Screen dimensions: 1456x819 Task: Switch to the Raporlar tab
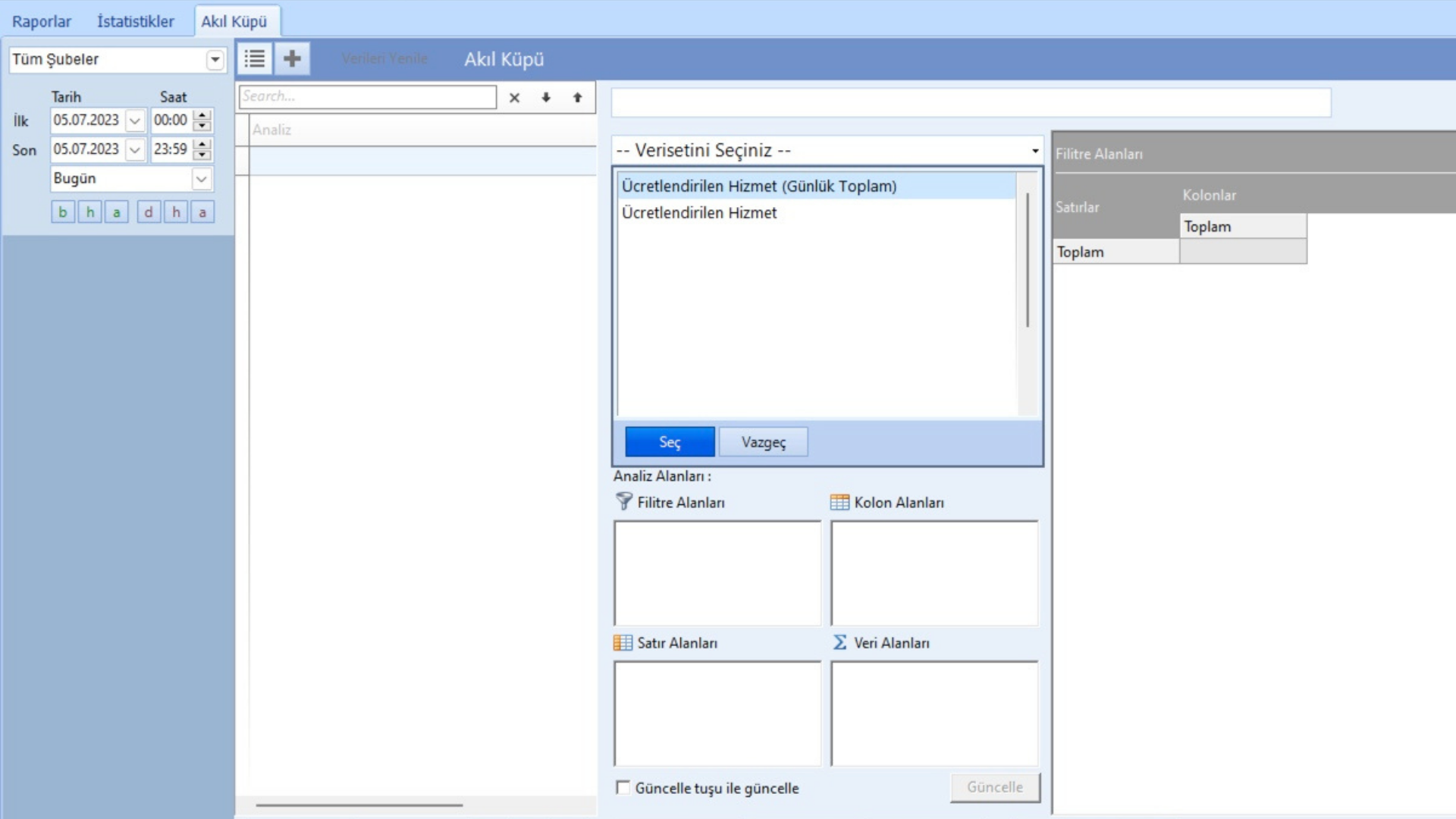pyautogui.click(x=42, y=21)
